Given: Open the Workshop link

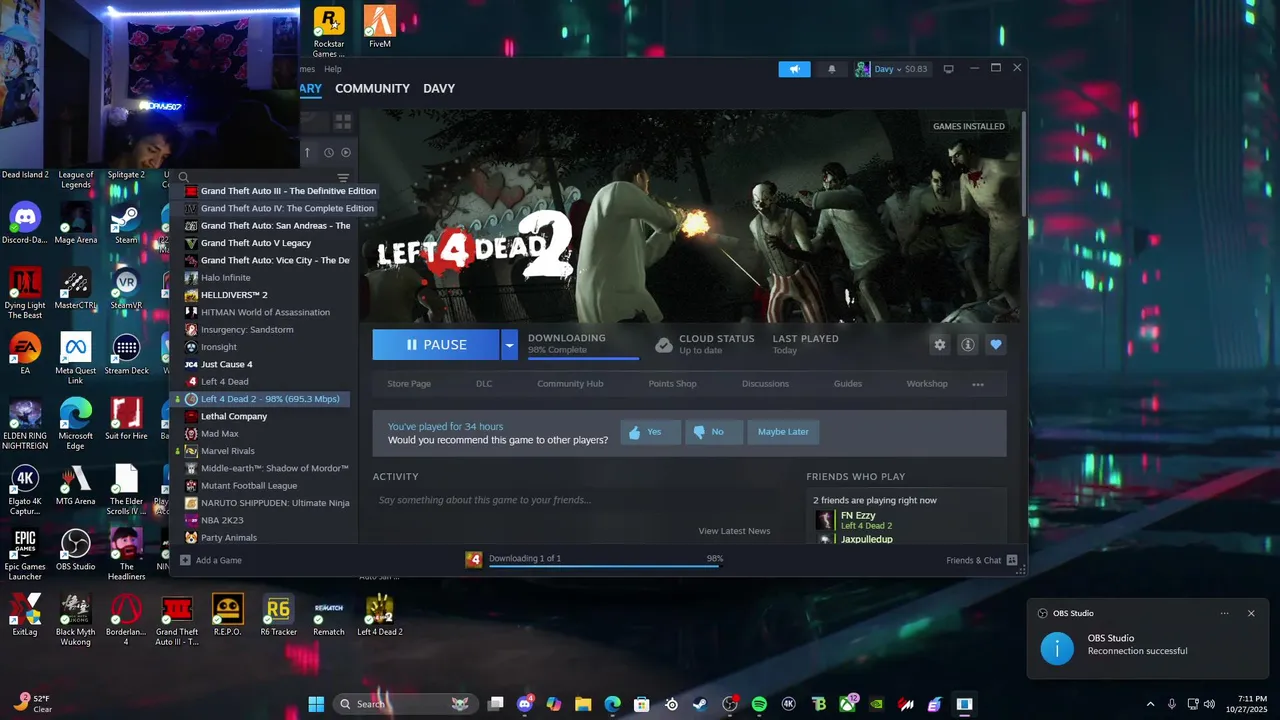Looking at the screenshot, I should [927, 384].
